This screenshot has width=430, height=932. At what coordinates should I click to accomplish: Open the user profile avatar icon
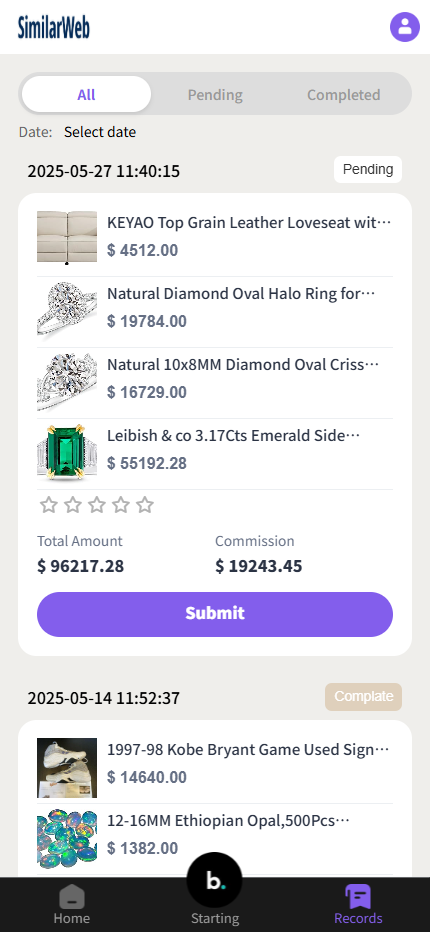click(405, 27)
